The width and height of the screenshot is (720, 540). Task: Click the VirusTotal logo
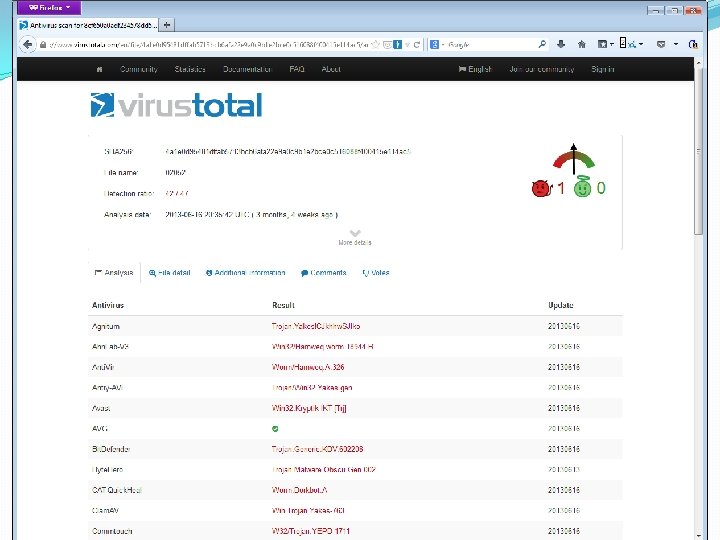tap(176, 105)
